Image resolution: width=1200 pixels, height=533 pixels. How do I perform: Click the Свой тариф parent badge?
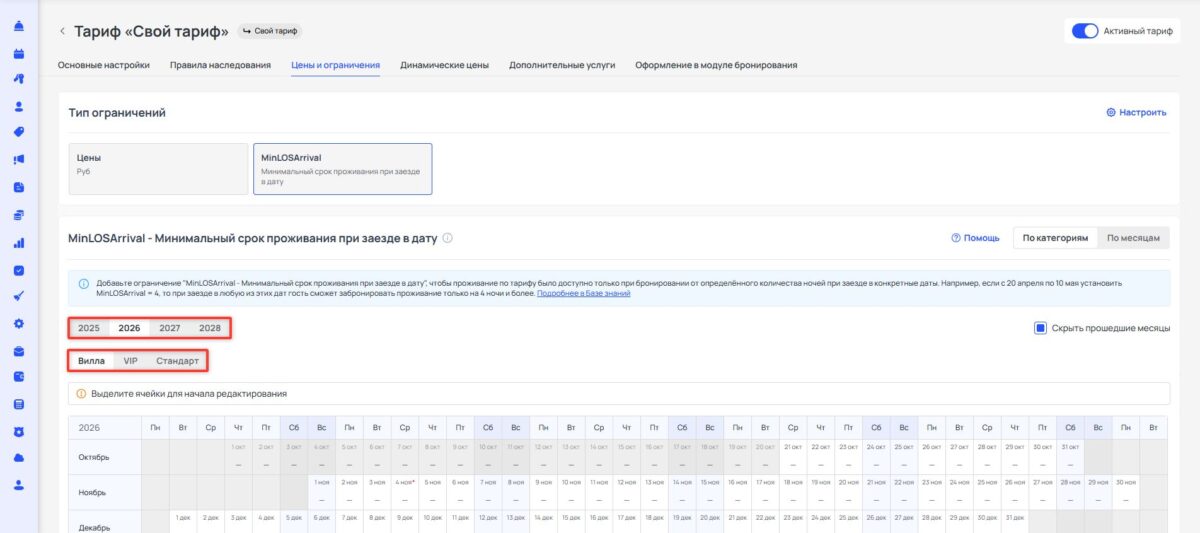270,32
